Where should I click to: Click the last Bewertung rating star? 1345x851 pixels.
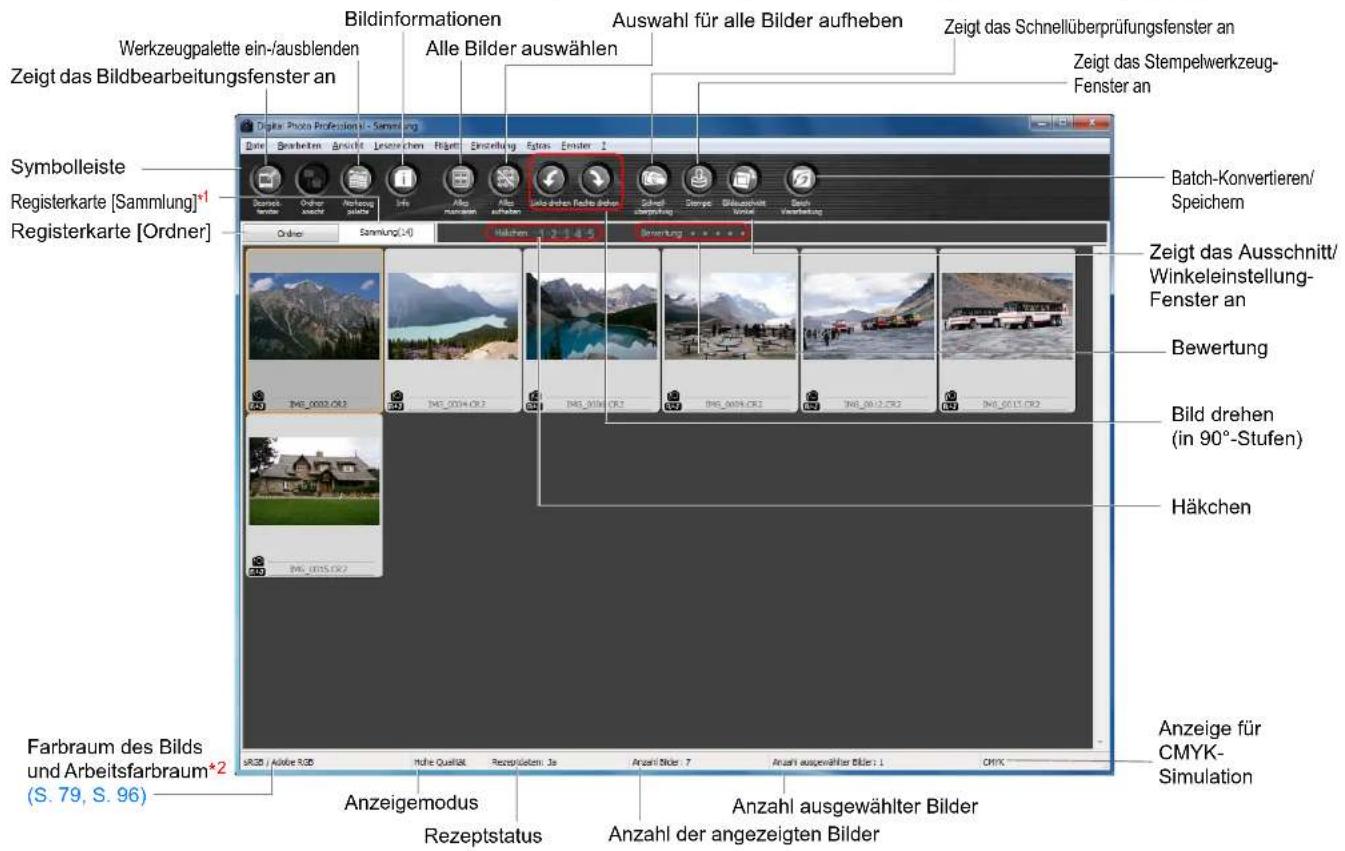coord(742,233)
